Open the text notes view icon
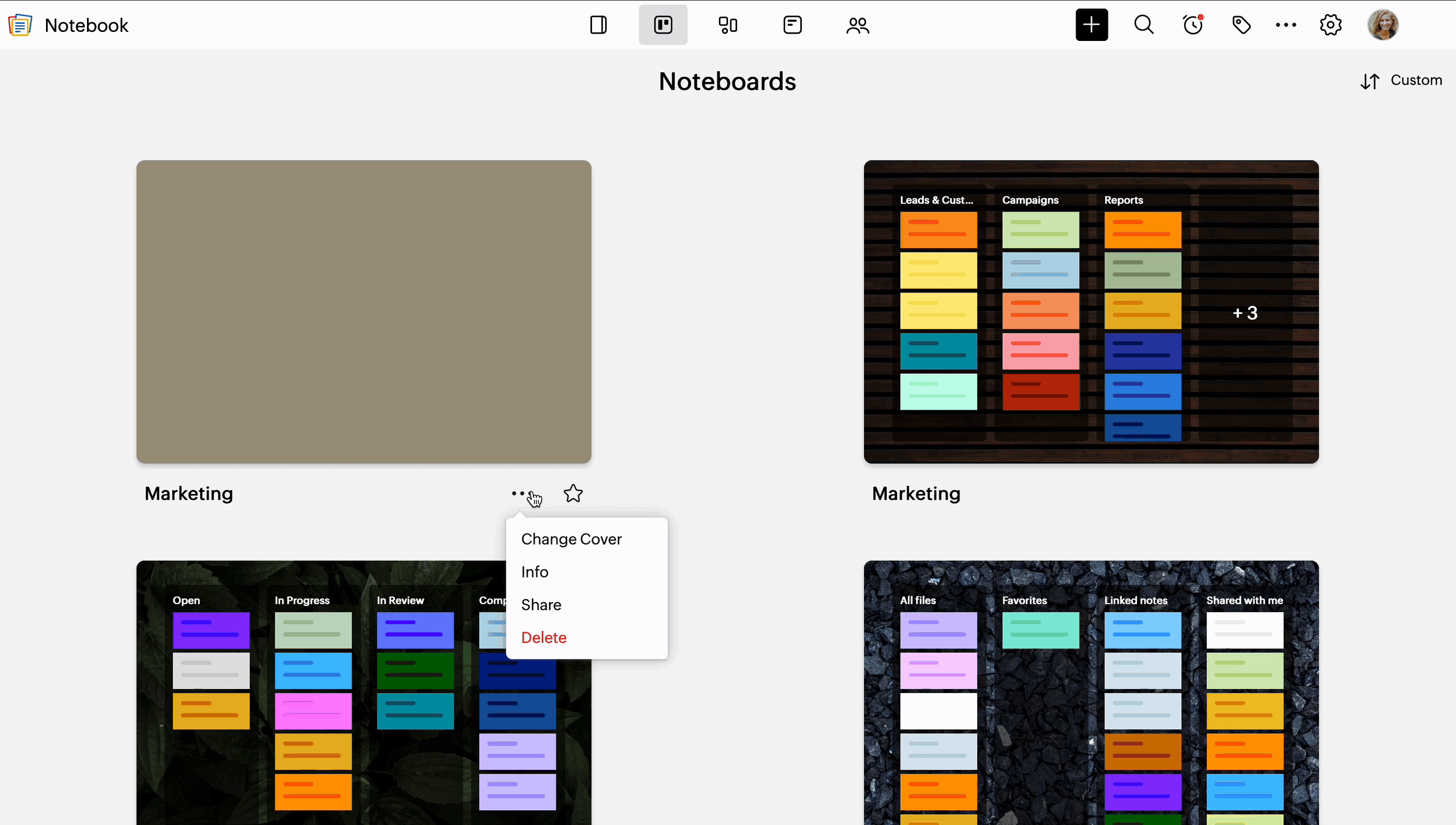 (792, 25)
